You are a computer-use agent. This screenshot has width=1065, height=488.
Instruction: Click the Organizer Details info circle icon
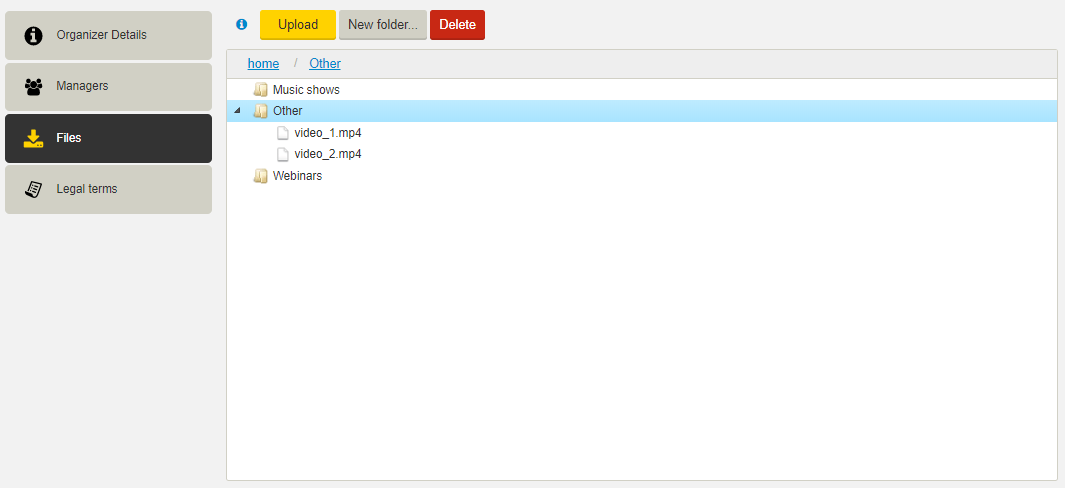click(33, 35)
